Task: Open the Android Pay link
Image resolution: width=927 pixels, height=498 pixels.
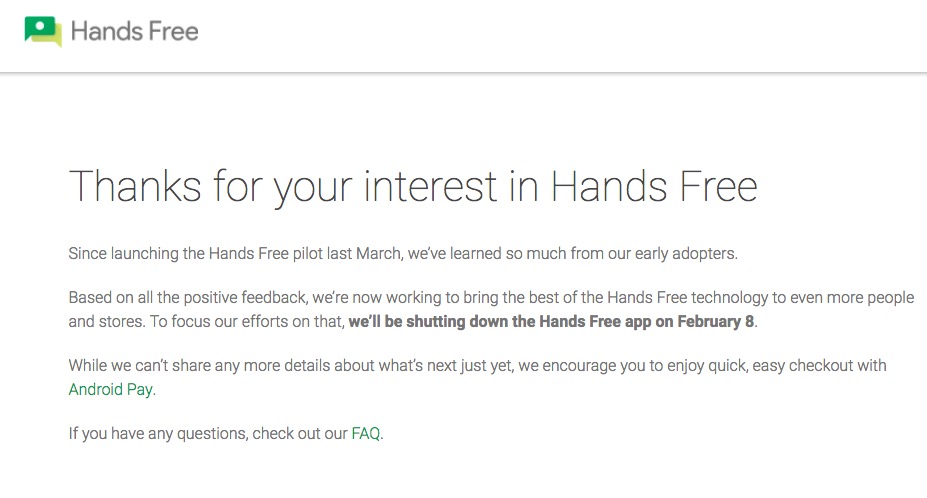Action: 110,390
